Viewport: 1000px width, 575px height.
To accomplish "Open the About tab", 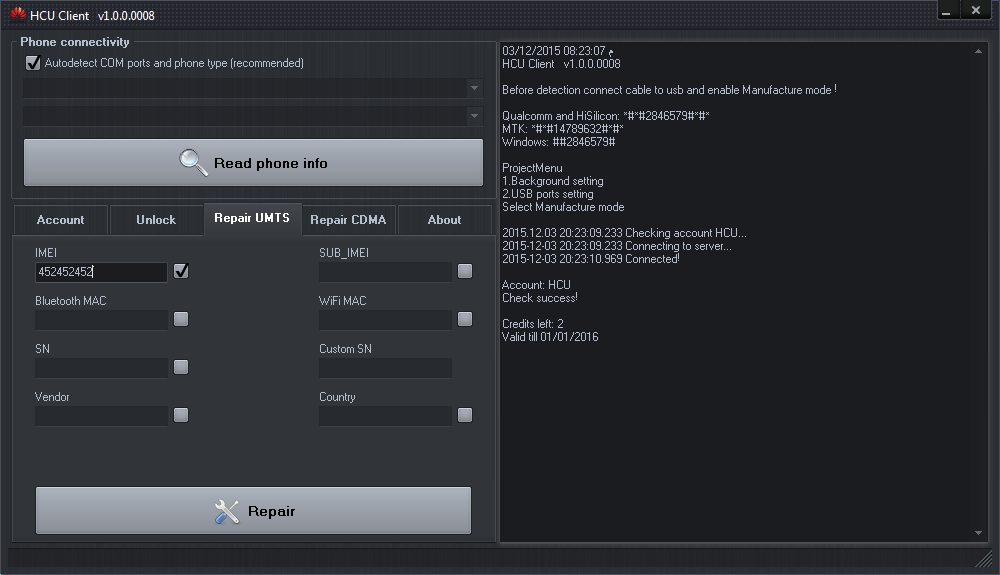I will point(445,220).
